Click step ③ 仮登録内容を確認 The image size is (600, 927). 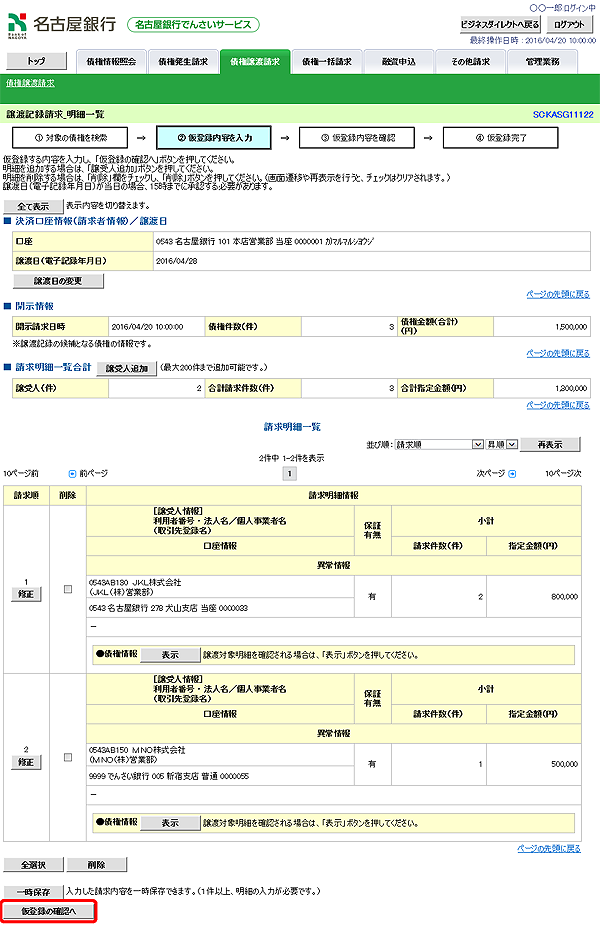[357, 138]
